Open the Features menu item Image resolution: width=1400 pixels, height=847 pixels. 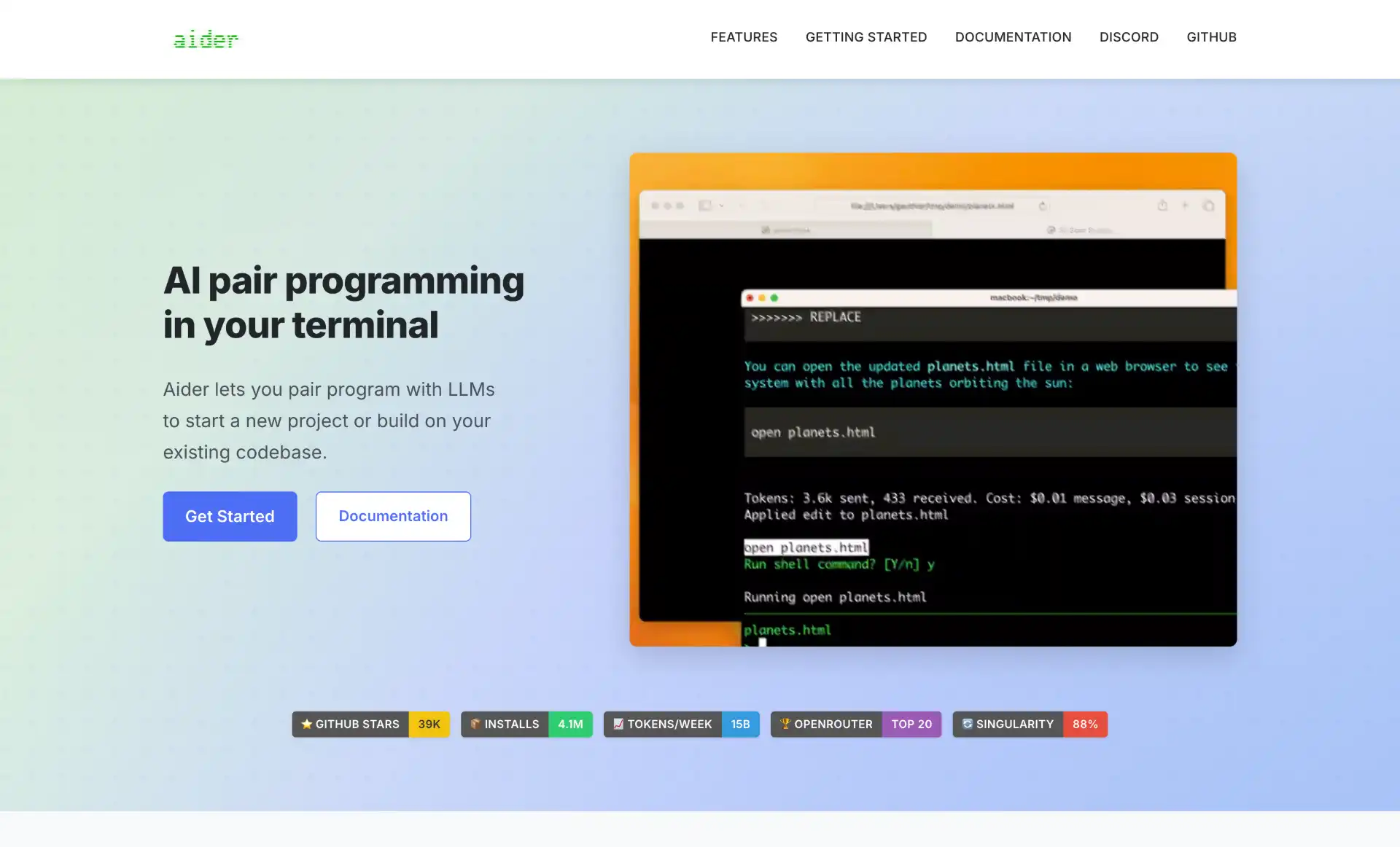click(x=744, y=37)
